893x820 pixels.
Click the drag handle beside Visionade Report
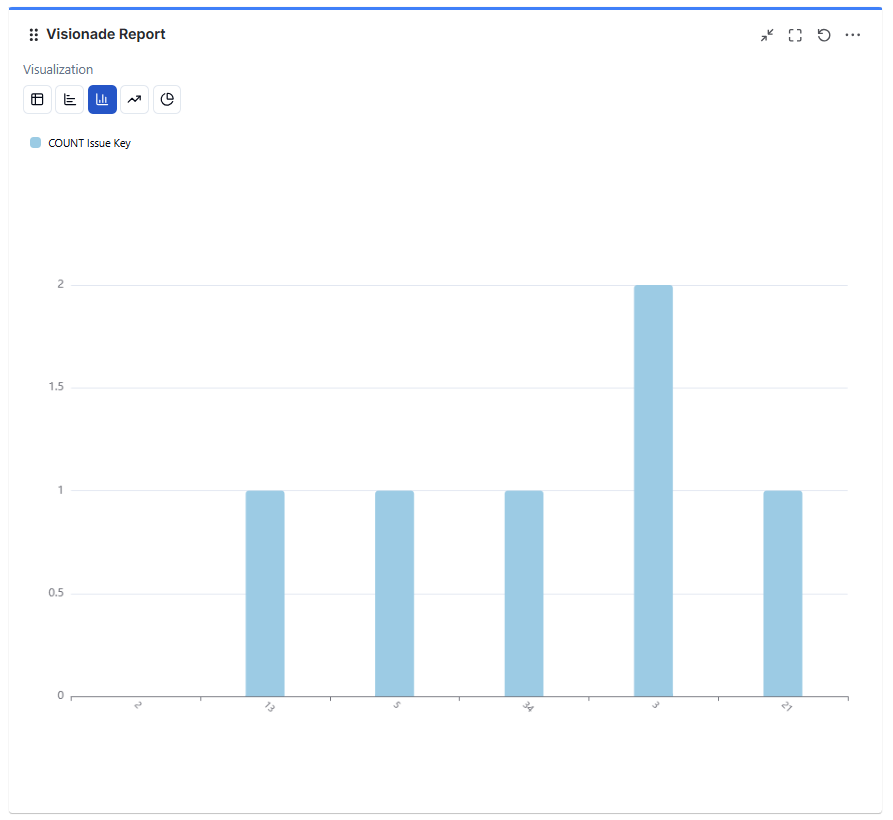34,35
